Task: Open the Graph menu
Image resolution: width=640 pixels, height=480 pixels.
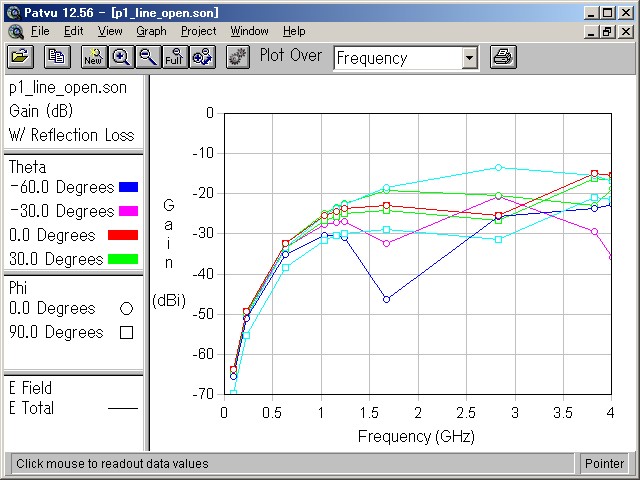Action: [151, 31]
